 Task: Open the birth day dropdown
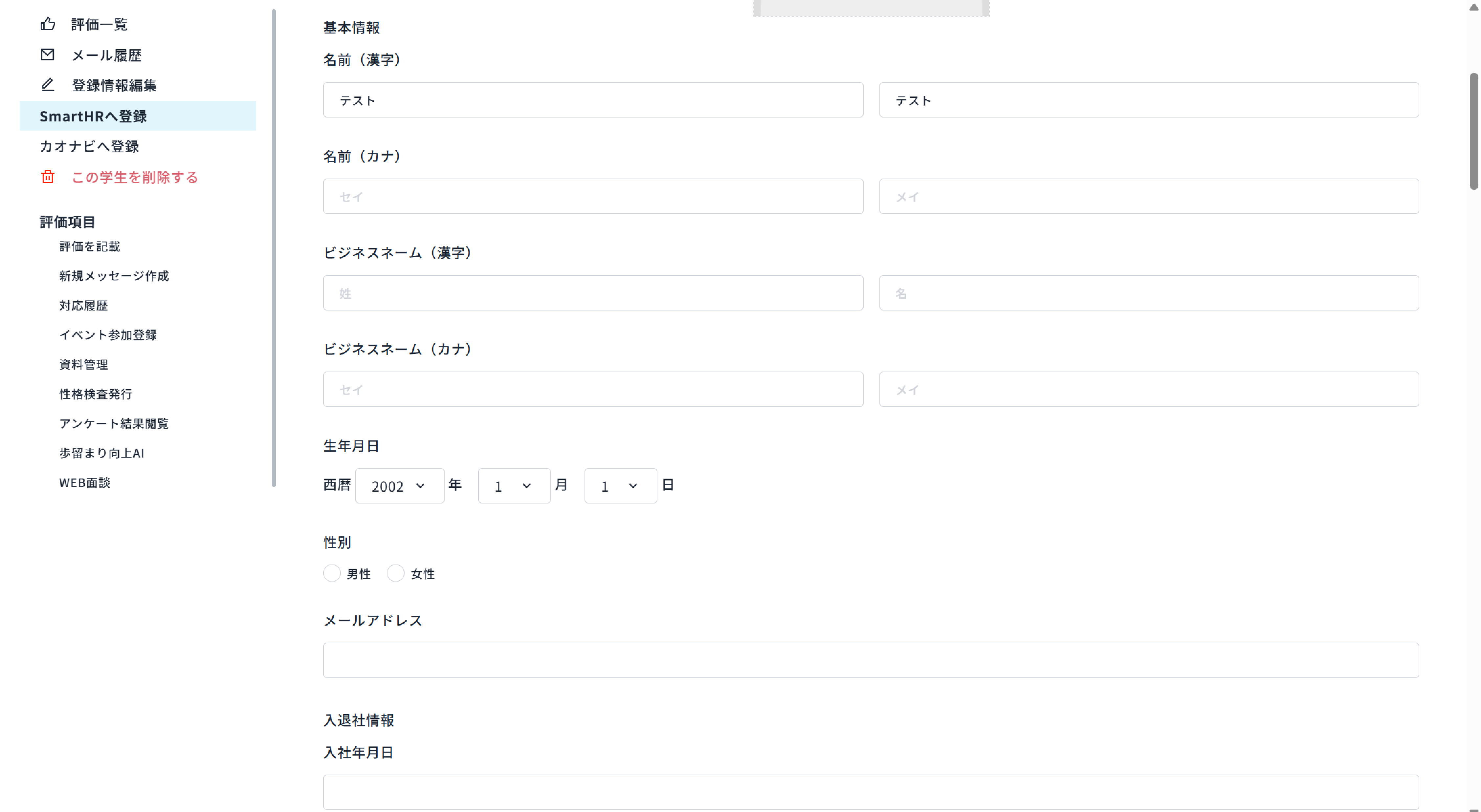[619, 485]
